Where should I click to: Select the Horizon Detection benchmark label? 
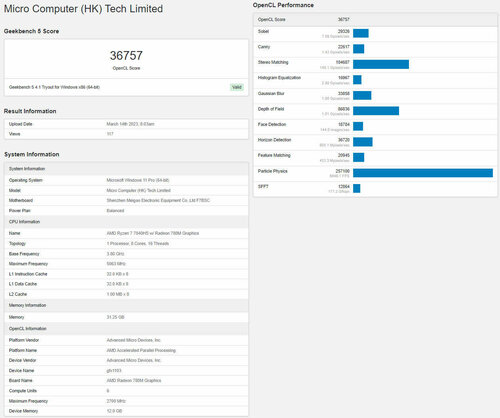tap(275, 140)
